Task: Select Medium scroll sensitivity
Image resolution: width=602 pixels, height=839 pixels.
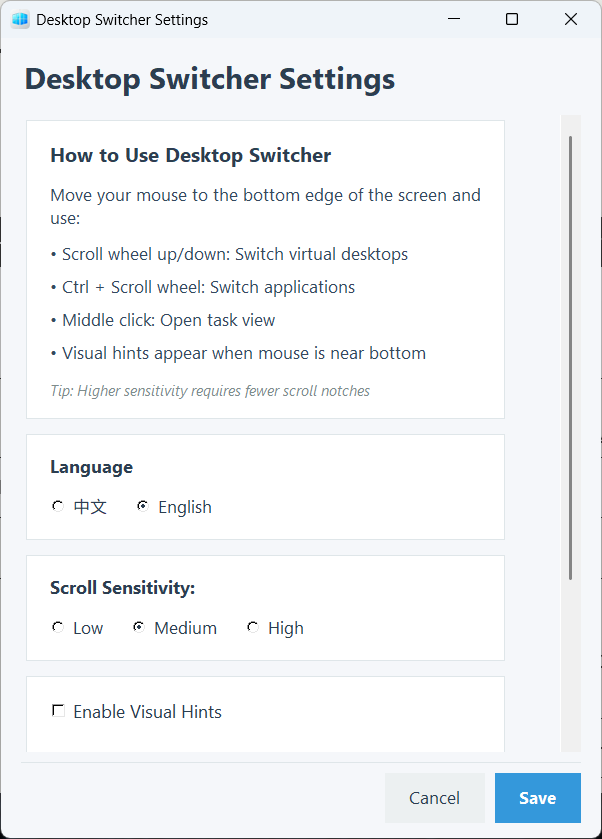Action: point(139,628)
